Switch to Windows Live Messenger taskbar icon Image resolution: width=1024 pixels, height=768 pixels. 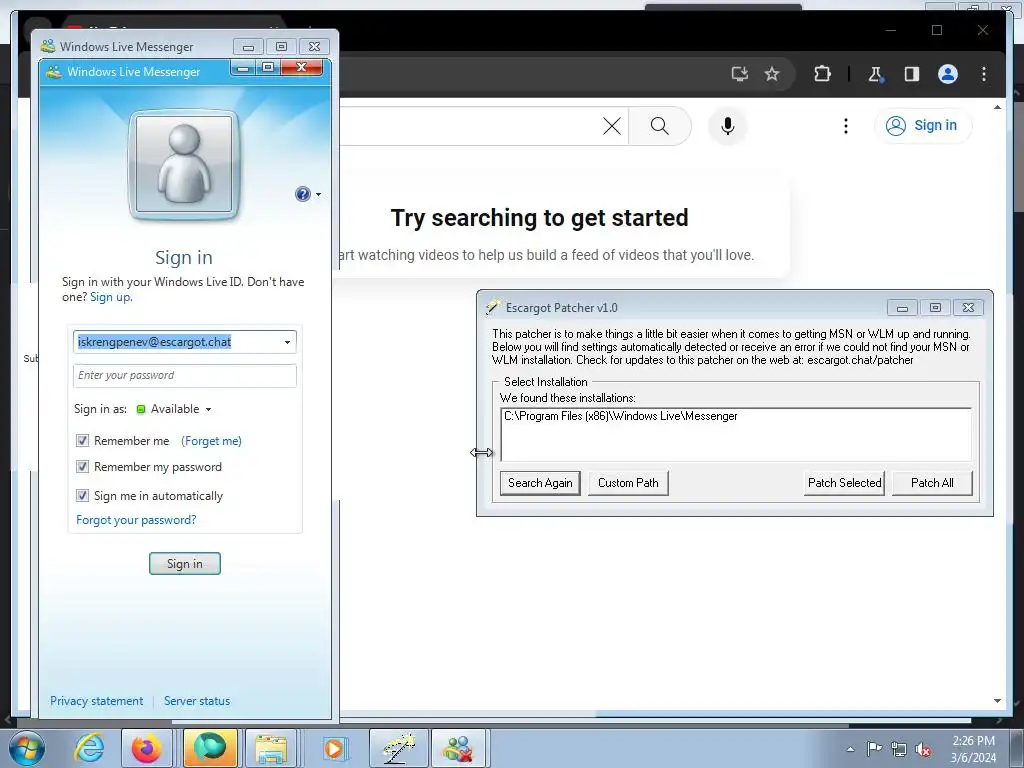[458, 748]
